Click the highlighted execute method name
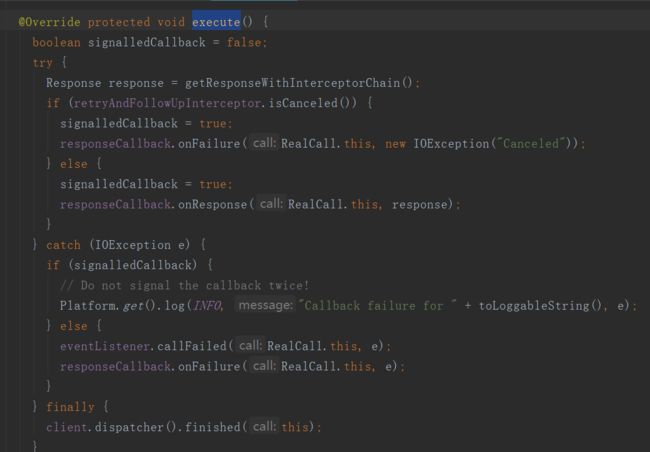The width and height of the screenshot is (650, 452). (216, 22)
